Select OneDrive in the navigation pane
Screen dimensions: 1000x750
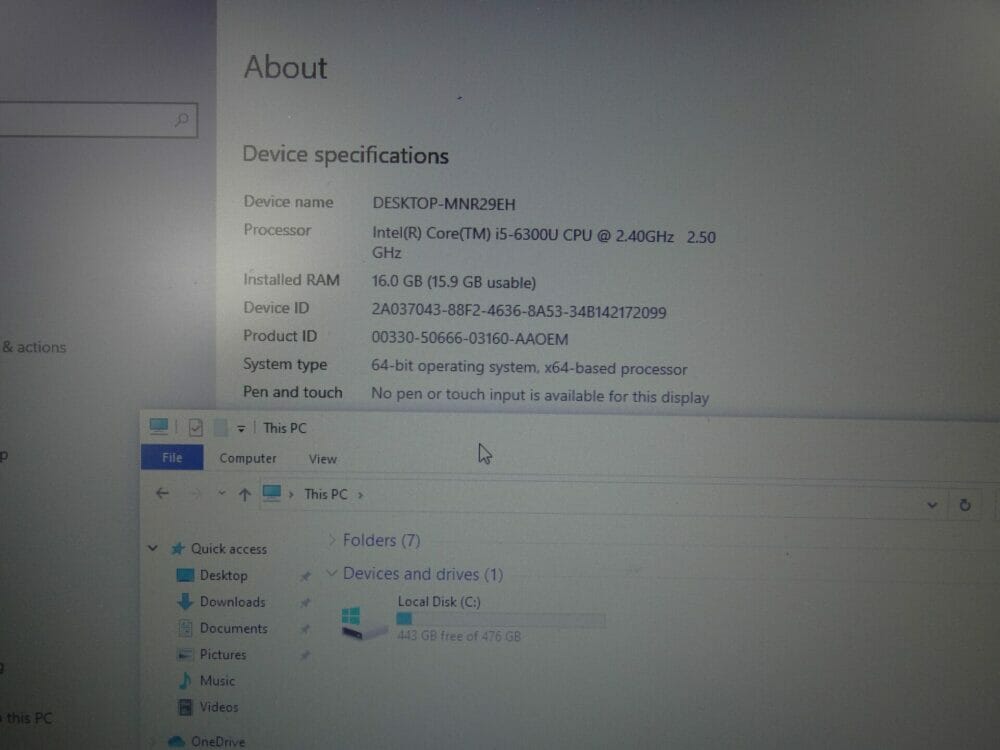pos(217,741)
